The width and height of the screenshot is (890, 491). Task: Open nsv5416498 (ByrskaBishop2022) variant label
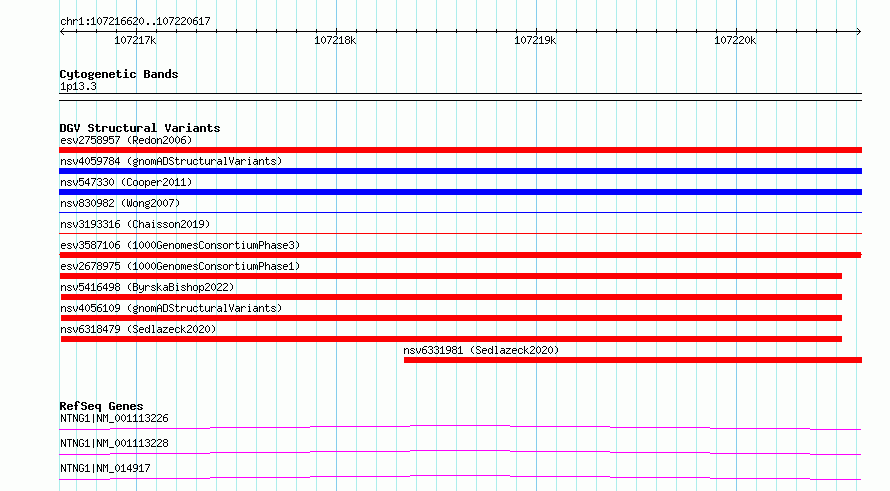(147, 287)
